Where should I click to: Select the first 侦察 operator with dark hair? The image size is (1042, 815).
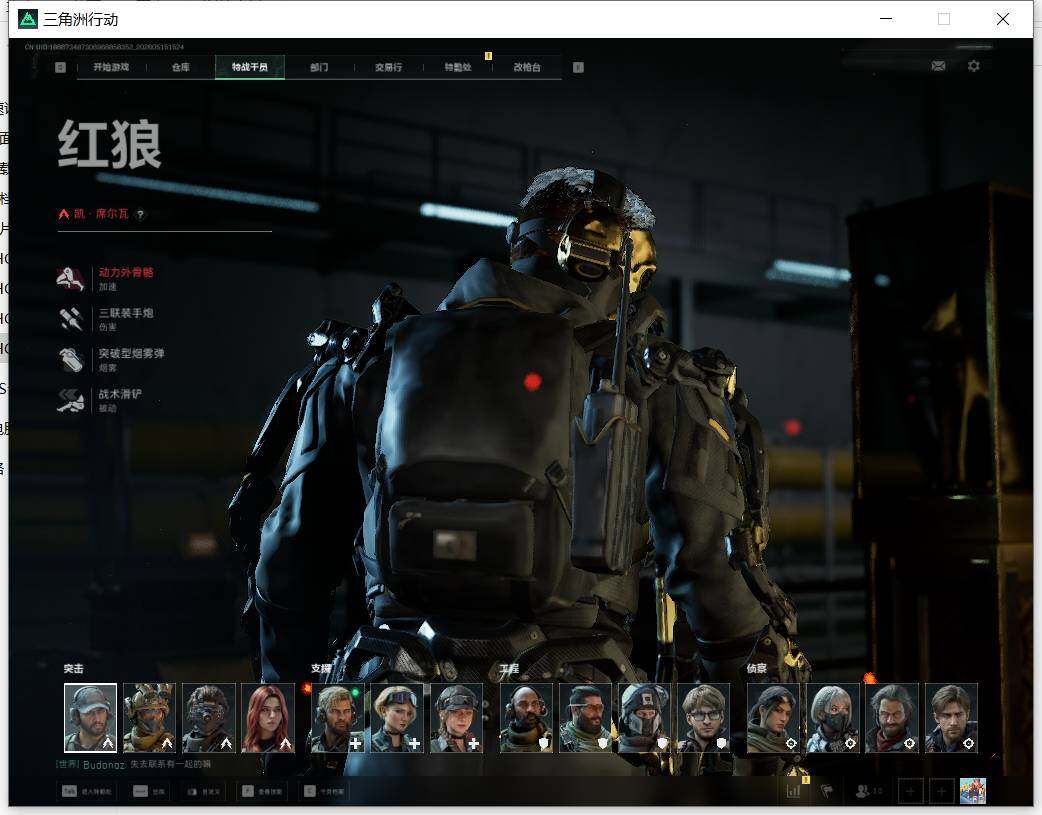coord(774,718)
